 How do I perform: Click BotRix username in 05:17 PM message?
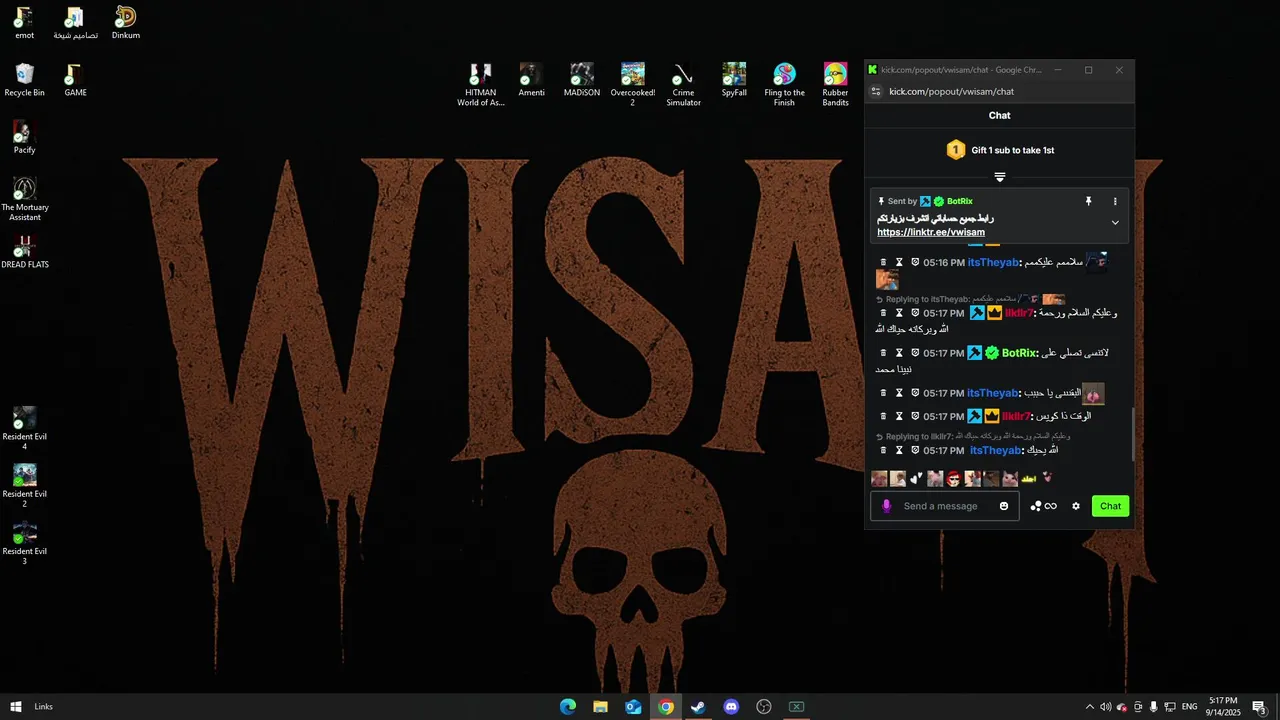[1019, 353]
